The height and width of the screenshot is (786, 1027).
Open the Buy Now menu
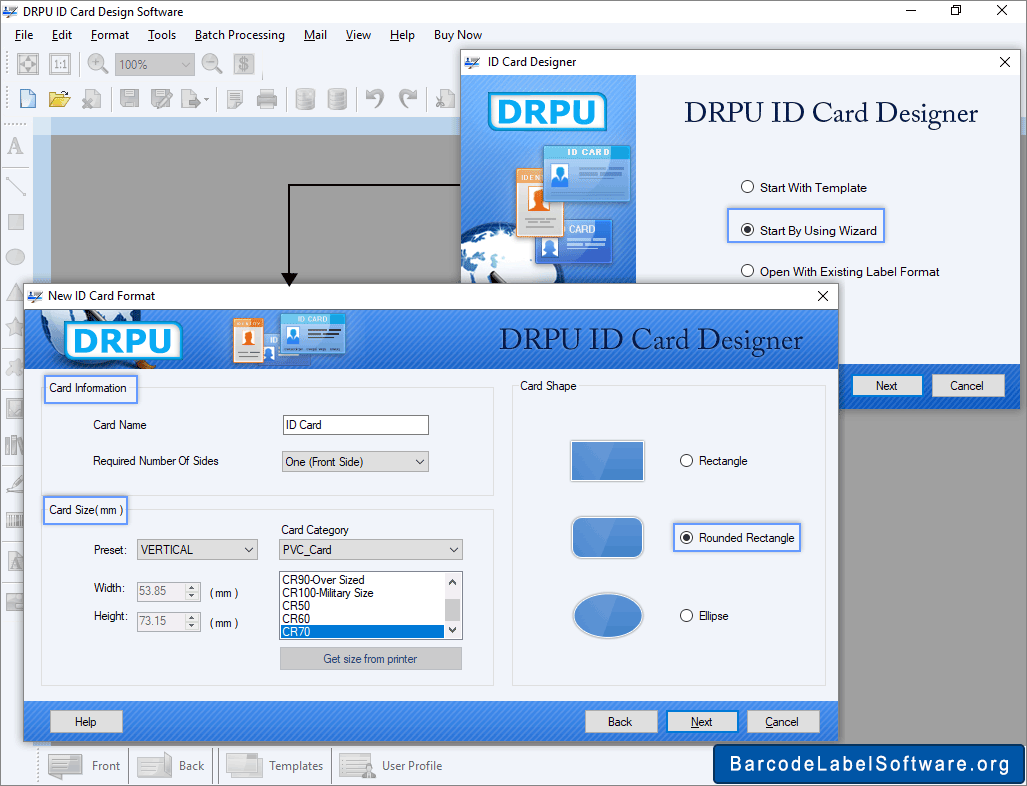click(x=457, y=35)
